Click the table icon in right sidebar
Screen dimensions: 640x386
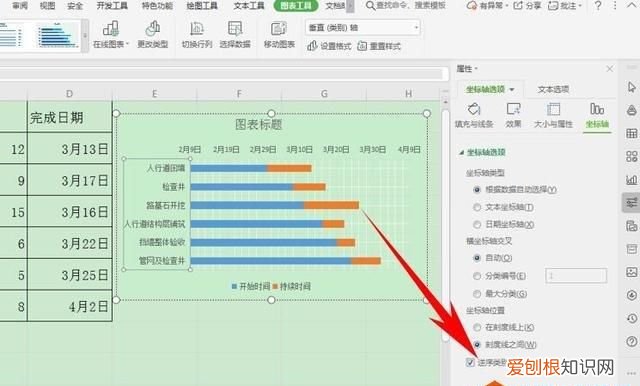coord(632,133)
